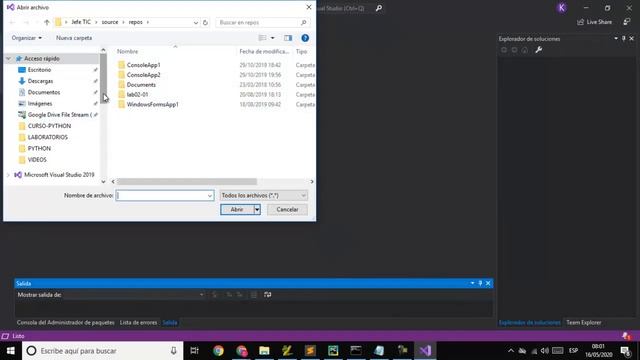
Task: Click the navigation pane vertical scrollbar
Action: pyautogui.click(x=103, y=78)
